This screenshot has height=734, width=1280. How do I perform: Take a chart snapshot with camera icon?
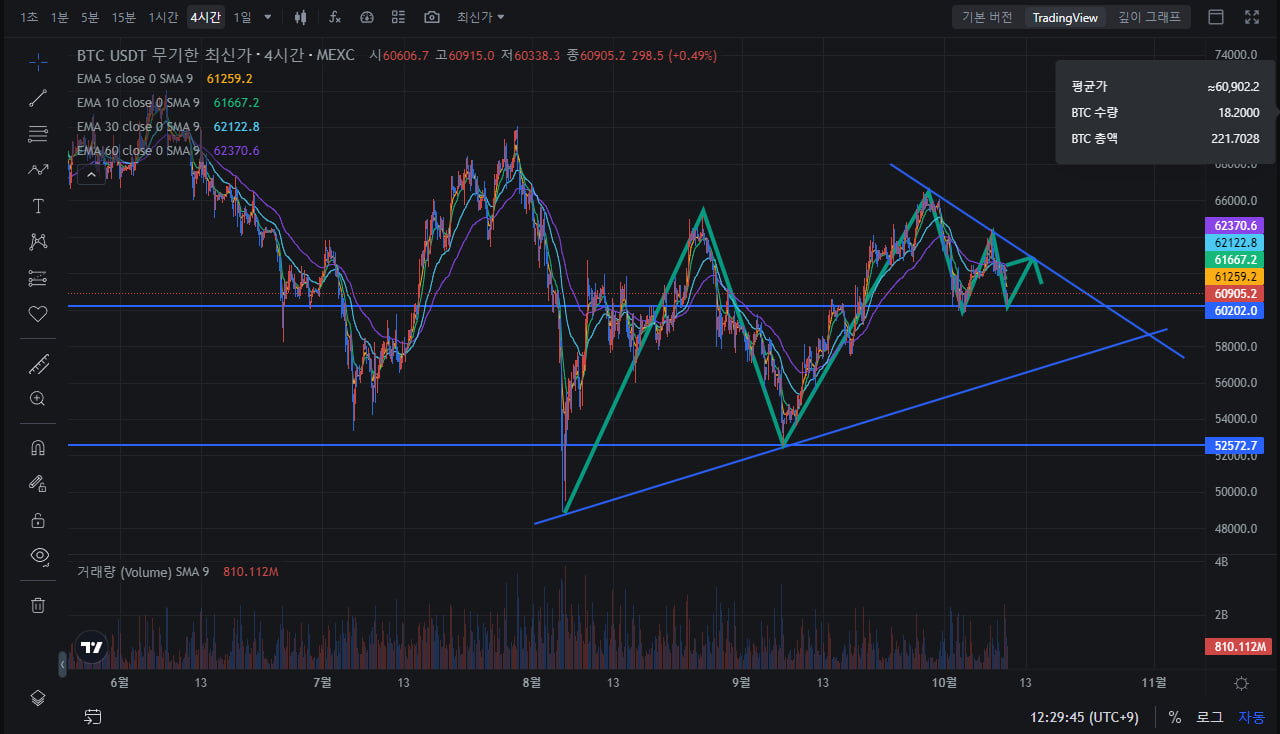tap(432, 17)
